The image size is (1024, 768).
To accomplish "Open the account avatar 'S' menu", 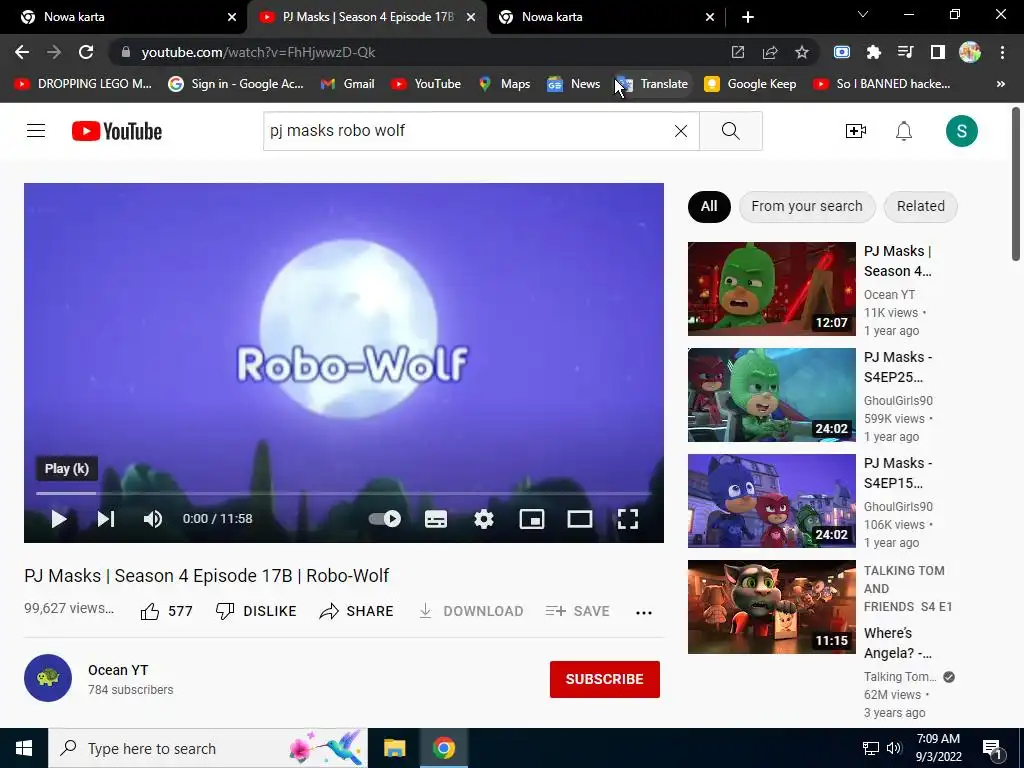I will tap(961, 131).
